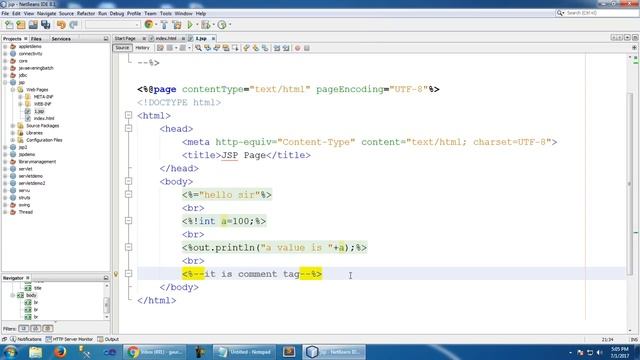Minimize the Projects panel window group

[106, 39]
